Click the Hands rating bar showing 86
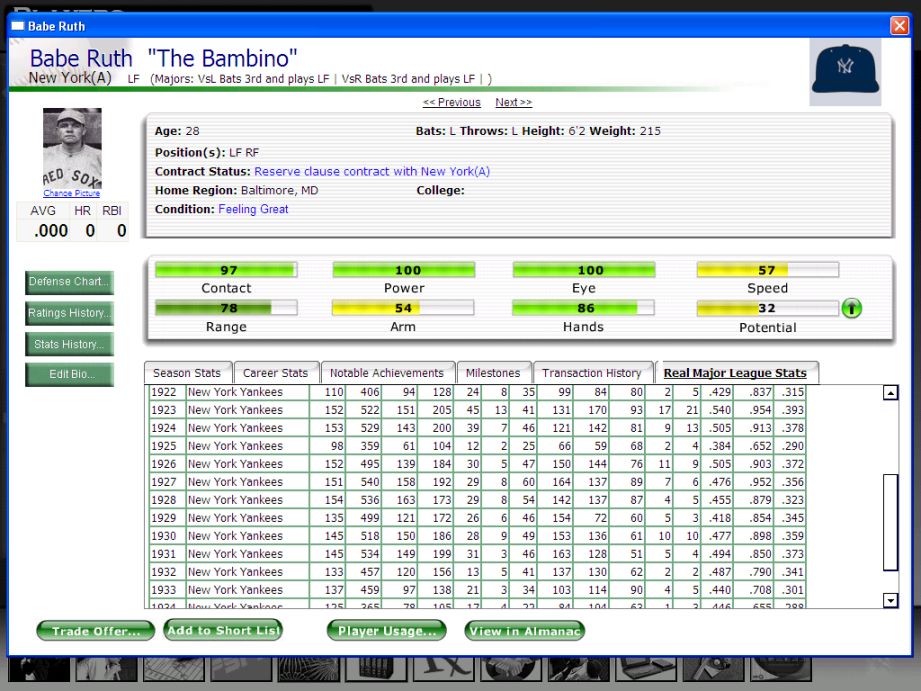Image resolution: width=921 pixels, height=691 pixels. tap(583, 308)
